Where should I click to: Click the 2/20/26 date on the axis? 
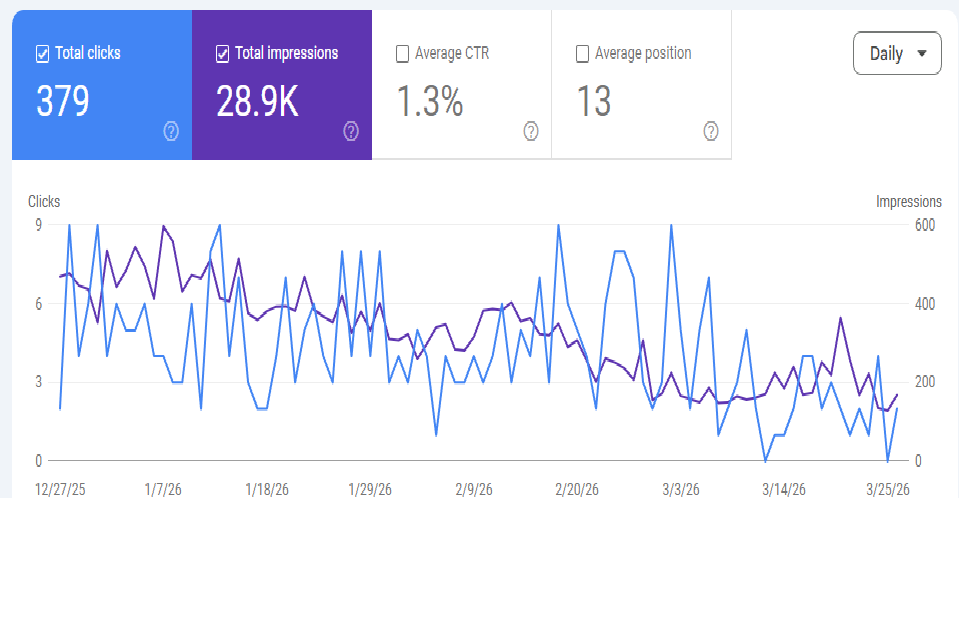(577, 490)
